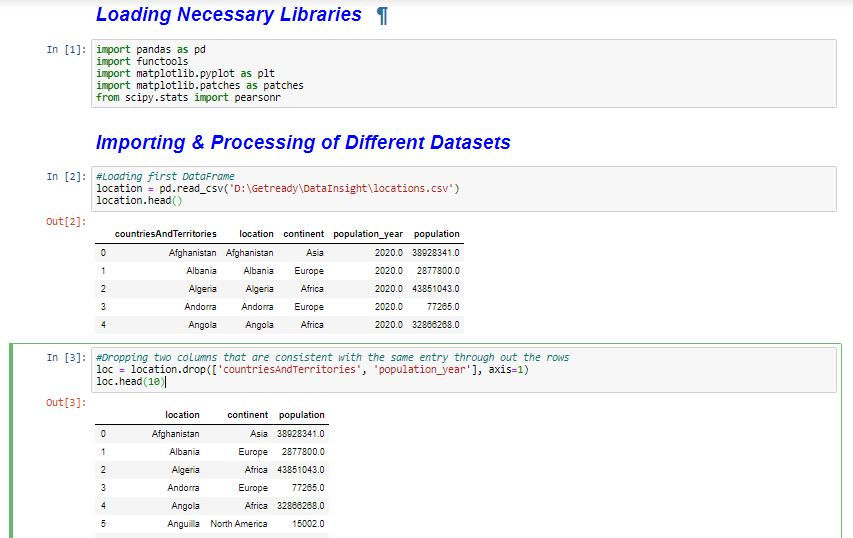This screenshot has height=538, width=853.
Task: Click the population_year column header
Action: [368, 234]
